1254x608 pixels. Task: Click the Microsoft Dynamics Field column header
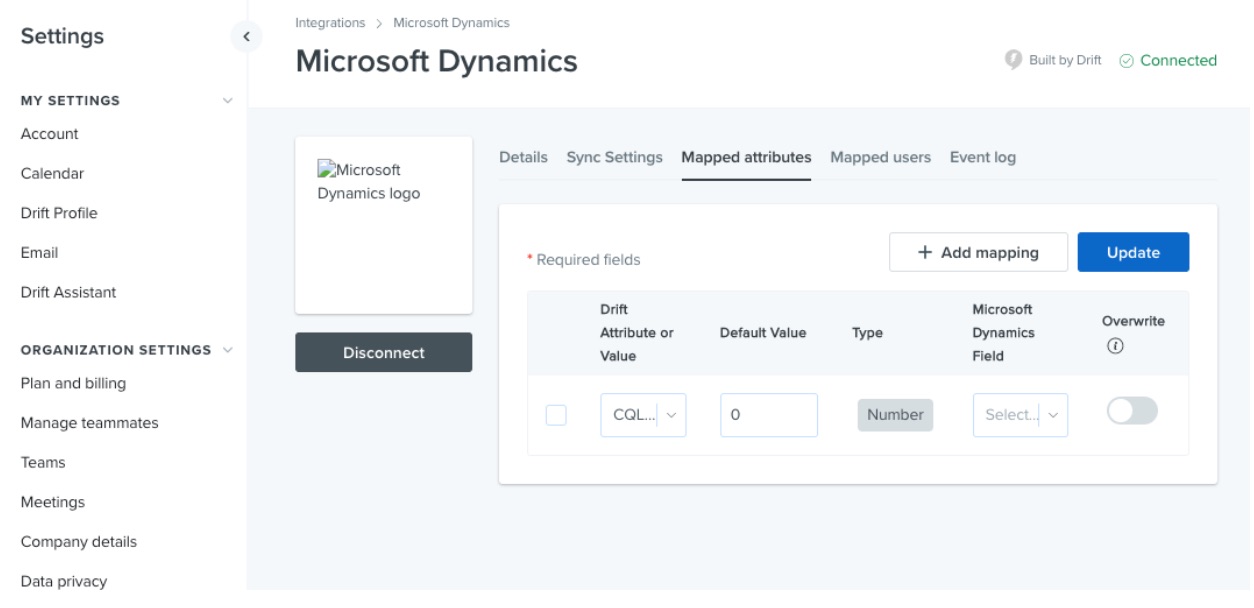tap(1003, 332)
